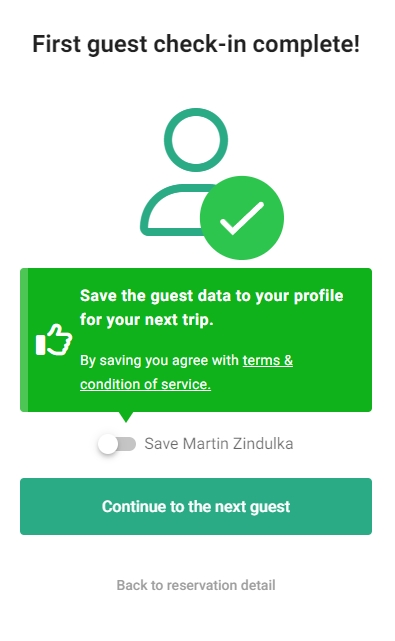Viewport: 395px width, 641px height.
Task: Click the banner's downward pointer arrow
Action: tap(126, 417)
